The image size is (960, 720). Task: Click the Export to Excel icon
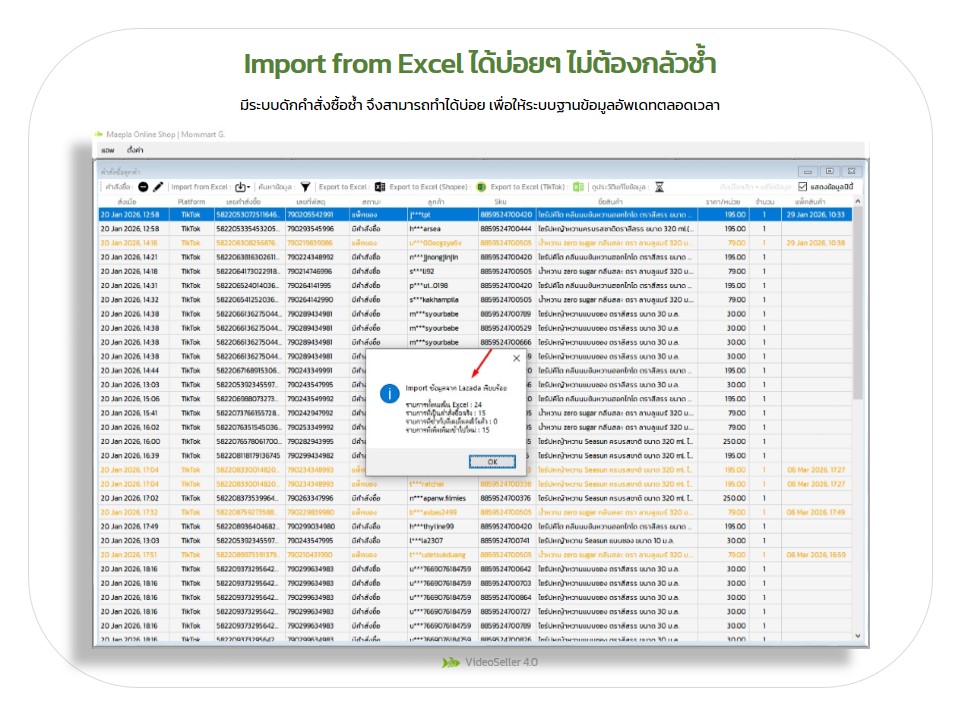pyautogui.click(x=380, y=187)
